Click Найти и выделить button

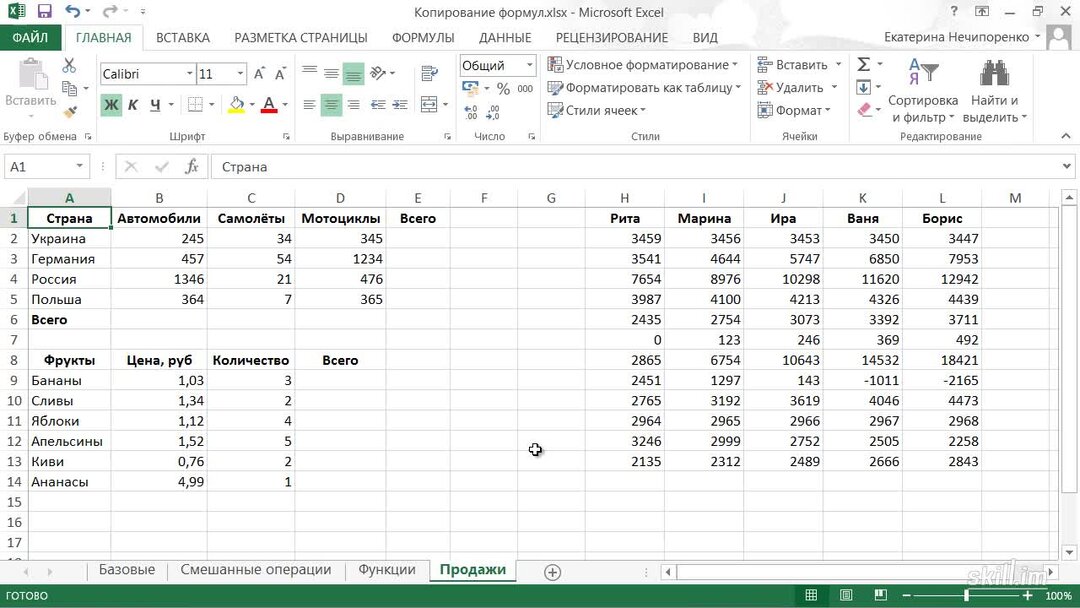[995, 91]
